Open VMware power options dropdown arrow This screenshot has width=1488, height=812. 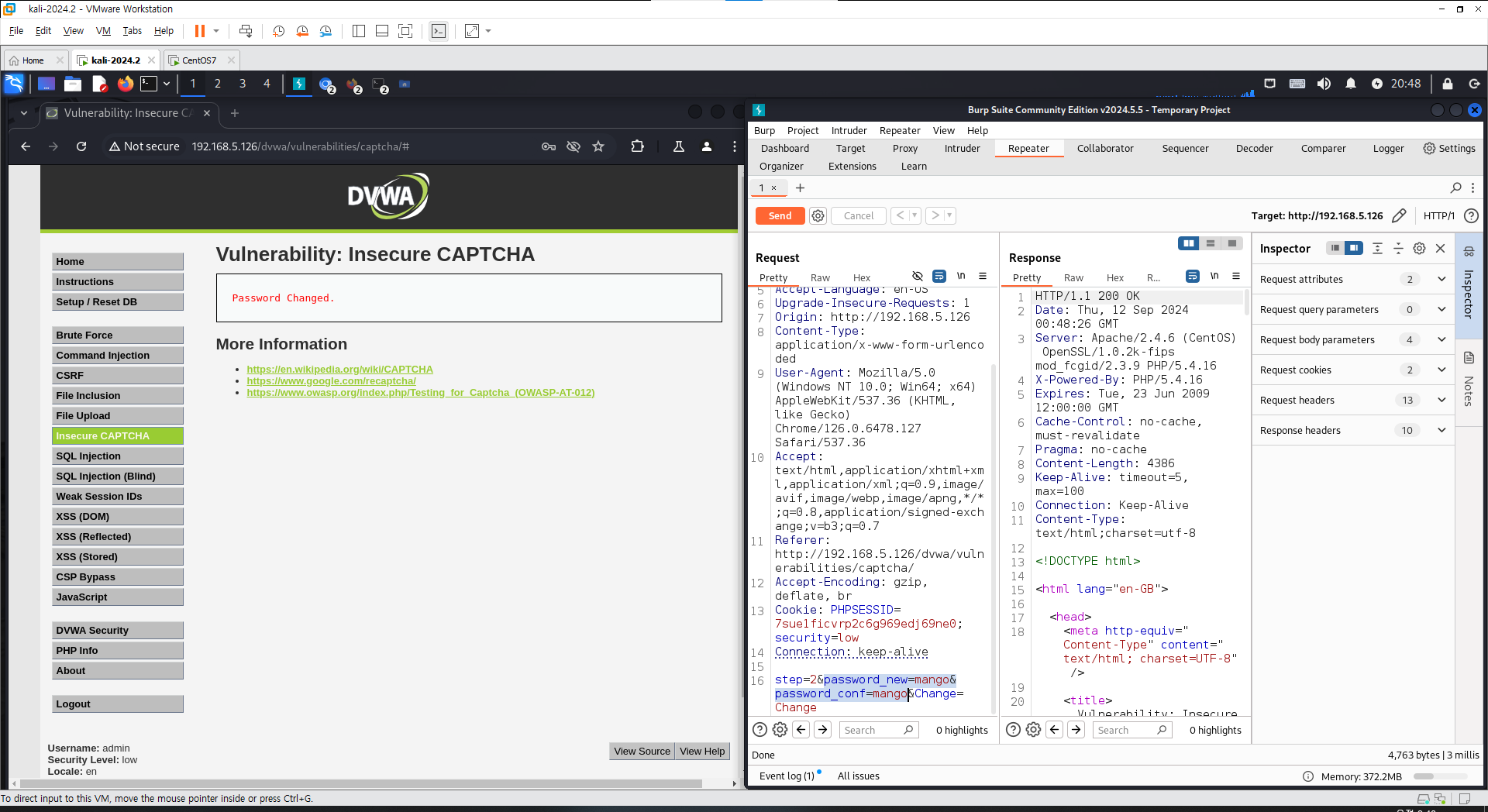tap(216, 31)
